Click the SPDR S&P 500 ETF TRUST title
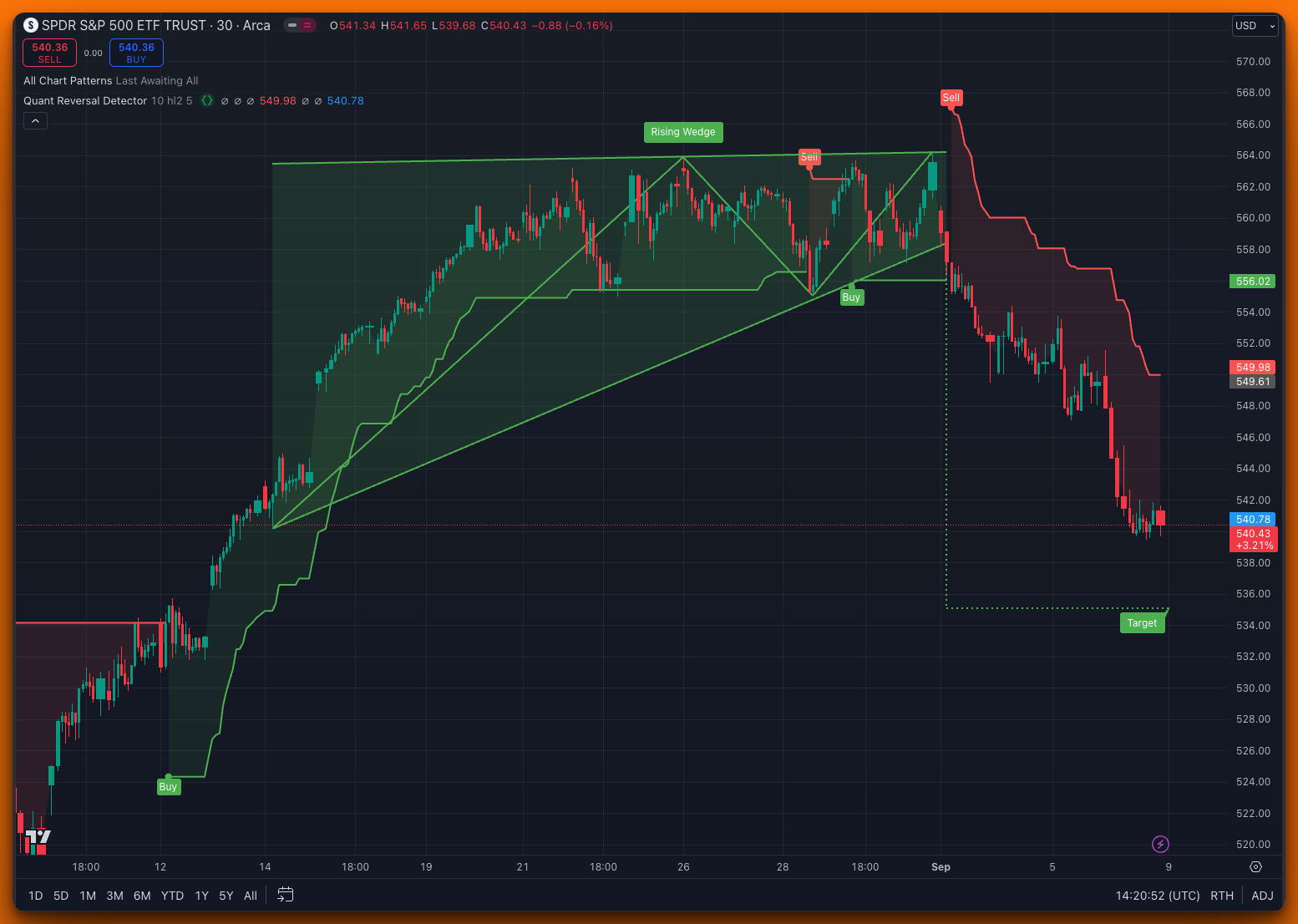 [124, 25]
